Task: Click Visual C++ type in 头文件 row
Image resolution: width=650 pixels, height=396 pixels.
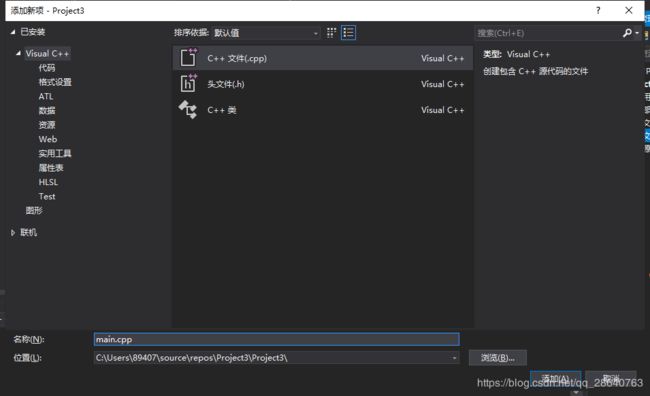Action: (x=443, y=84)
